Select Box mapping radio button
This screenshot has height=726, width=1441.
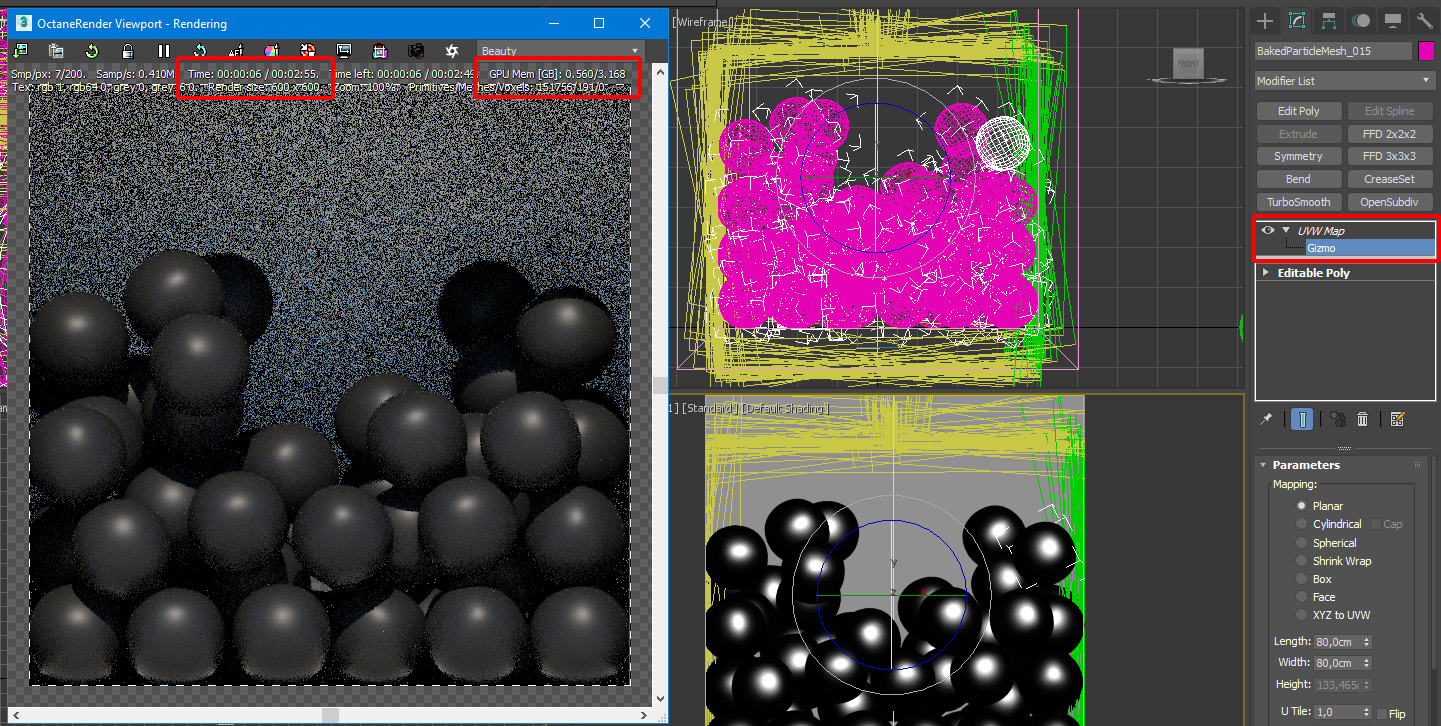tap(1302, 579)
